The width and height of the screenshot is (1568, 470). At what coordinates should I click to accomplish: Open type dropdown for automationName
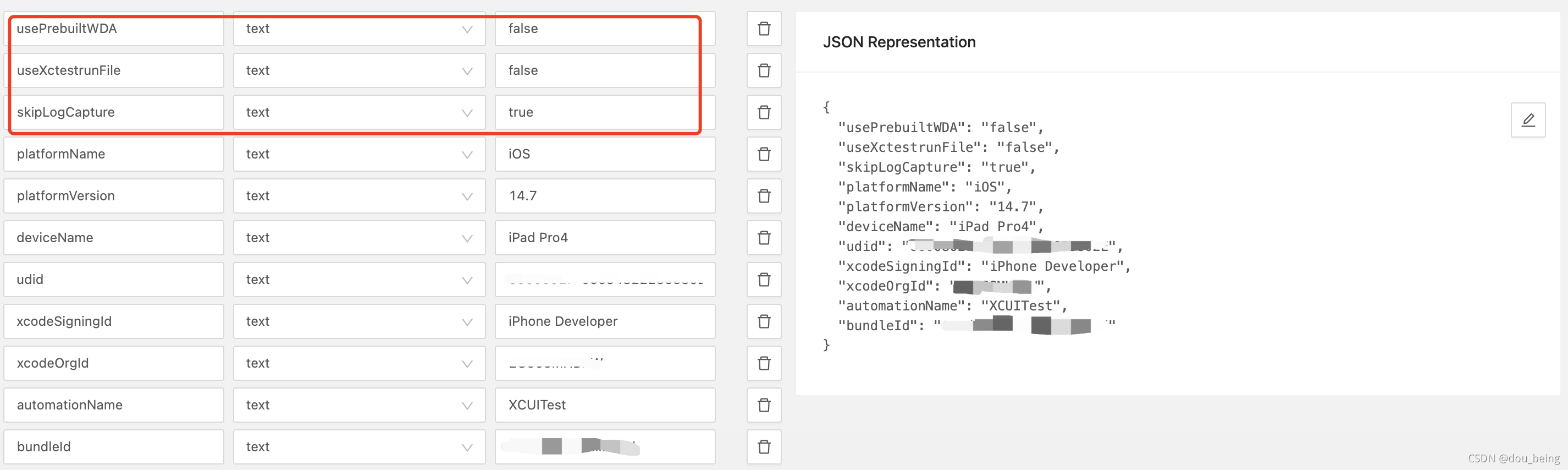click(359, 405)
